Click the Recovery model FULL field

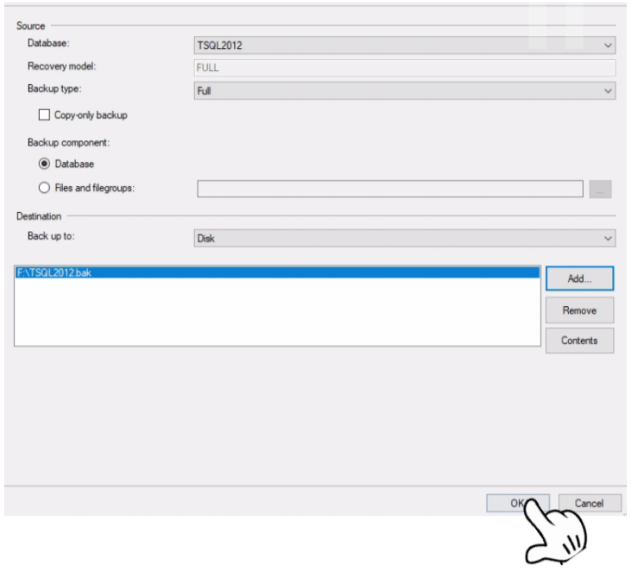pos(404,68)
